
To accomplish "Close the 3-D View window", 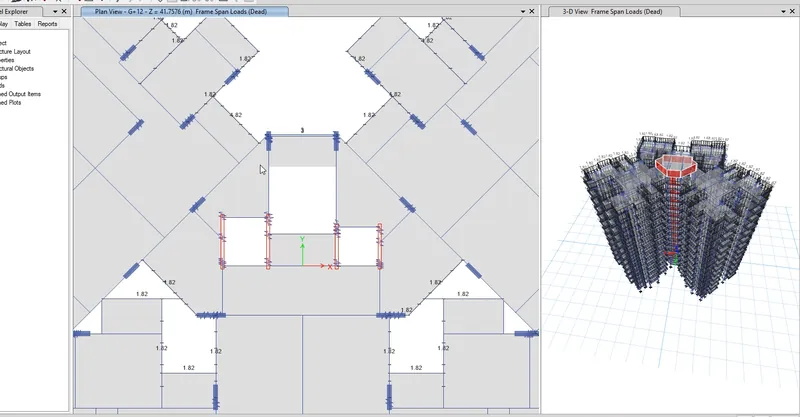I will pyautogui.click(x=793, y=11).
